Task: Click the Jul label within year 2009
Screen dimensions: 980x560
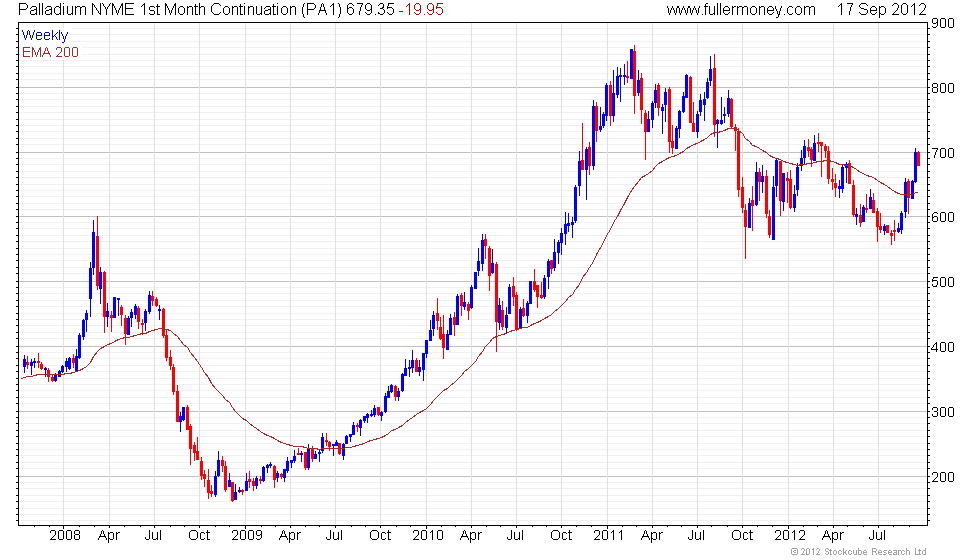Action: 334,536
